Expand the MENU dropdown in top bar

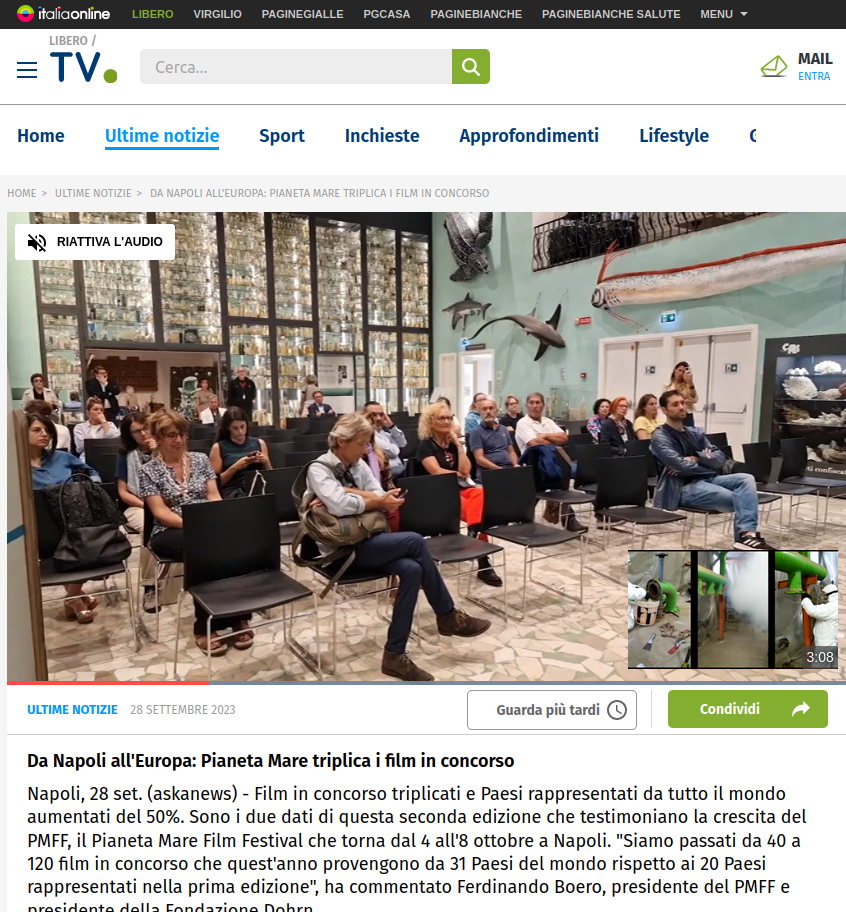[723, 14]
